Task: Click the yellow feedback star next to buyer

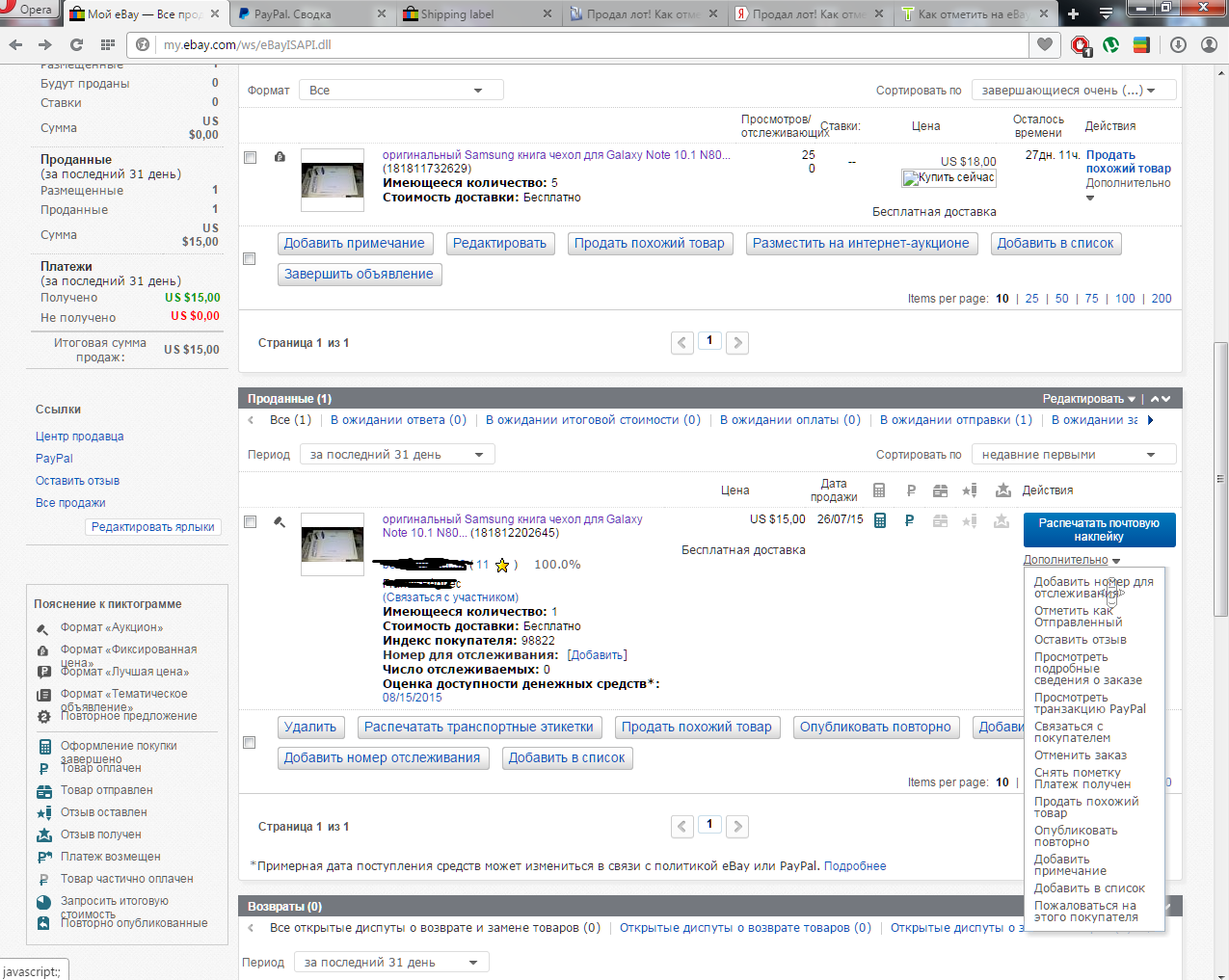Action: tap(502, 566)
